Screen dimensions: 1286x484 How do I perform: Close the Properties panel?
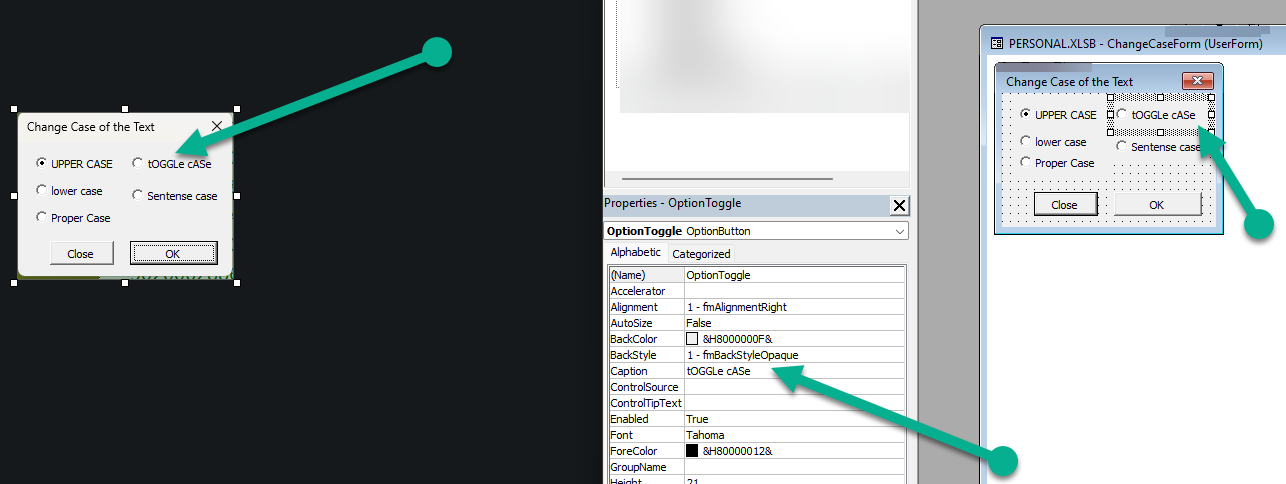coord(899,206)
